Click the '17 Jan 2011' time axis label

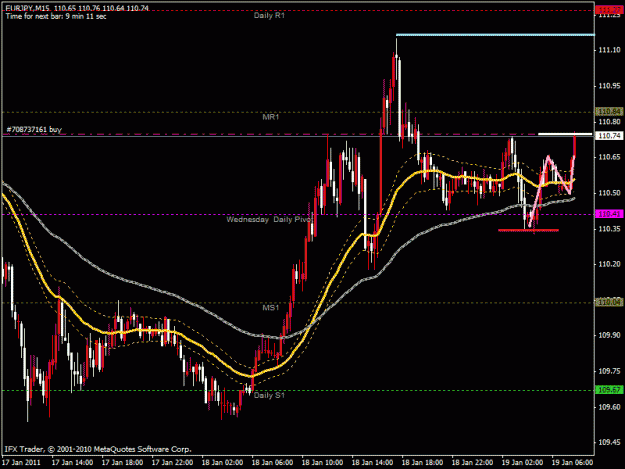(x=22, y=463)
